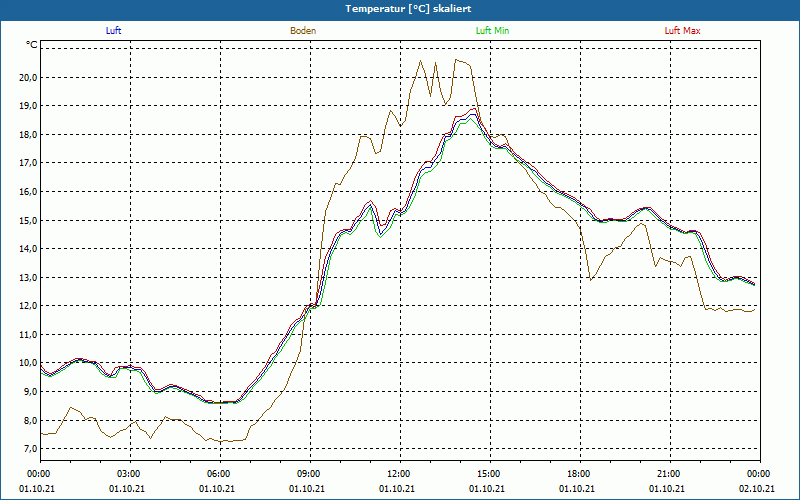The height and width of the screenshot is (500, 800).
Task: Click the '17,0' y-axis value
Action: (x=29, y=163)
